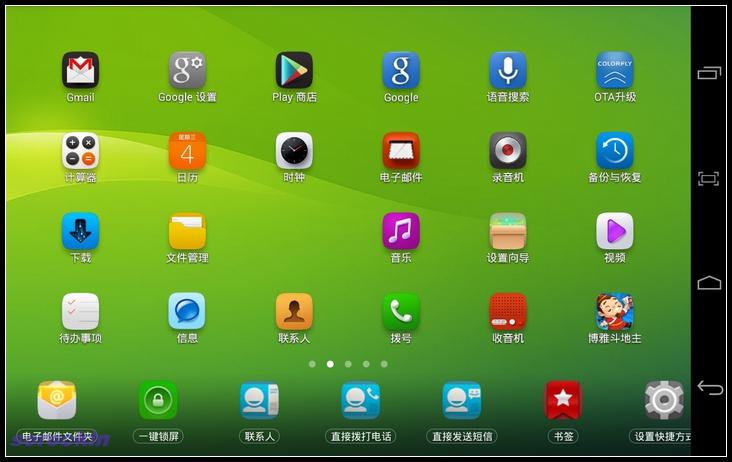Tap the home navigation button
This screenshot has height=462, width=732.
[x=709, y=283]
